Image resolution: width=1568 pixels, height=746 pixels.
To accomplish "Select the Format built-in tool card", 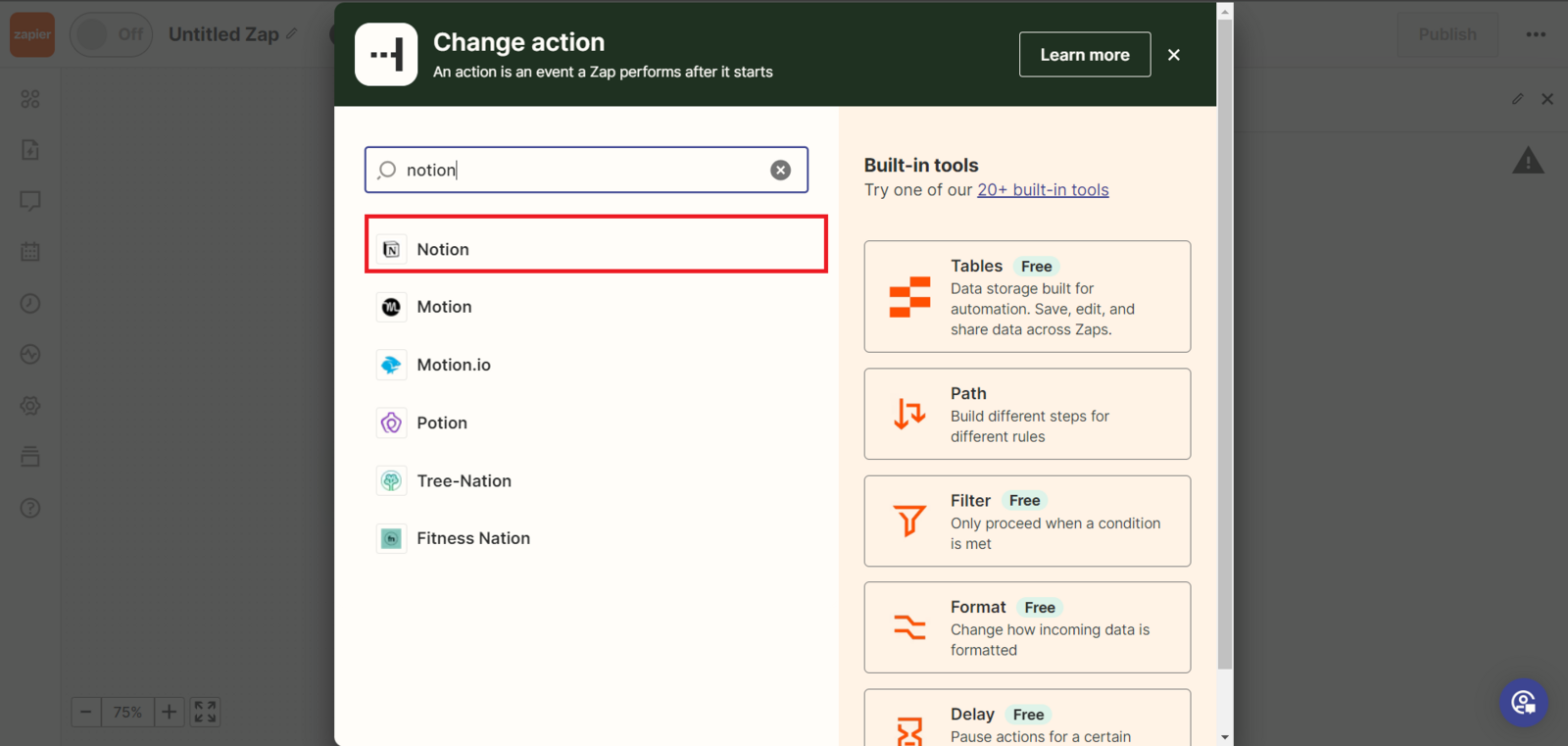I will click(1026, 627).
